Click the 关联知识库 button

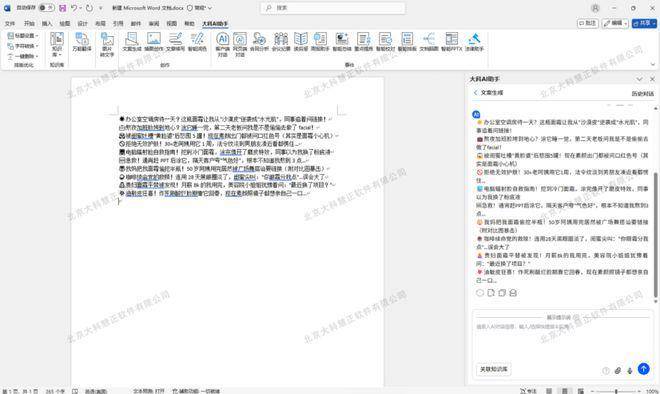pyautogui.click(x=494, y=369)
